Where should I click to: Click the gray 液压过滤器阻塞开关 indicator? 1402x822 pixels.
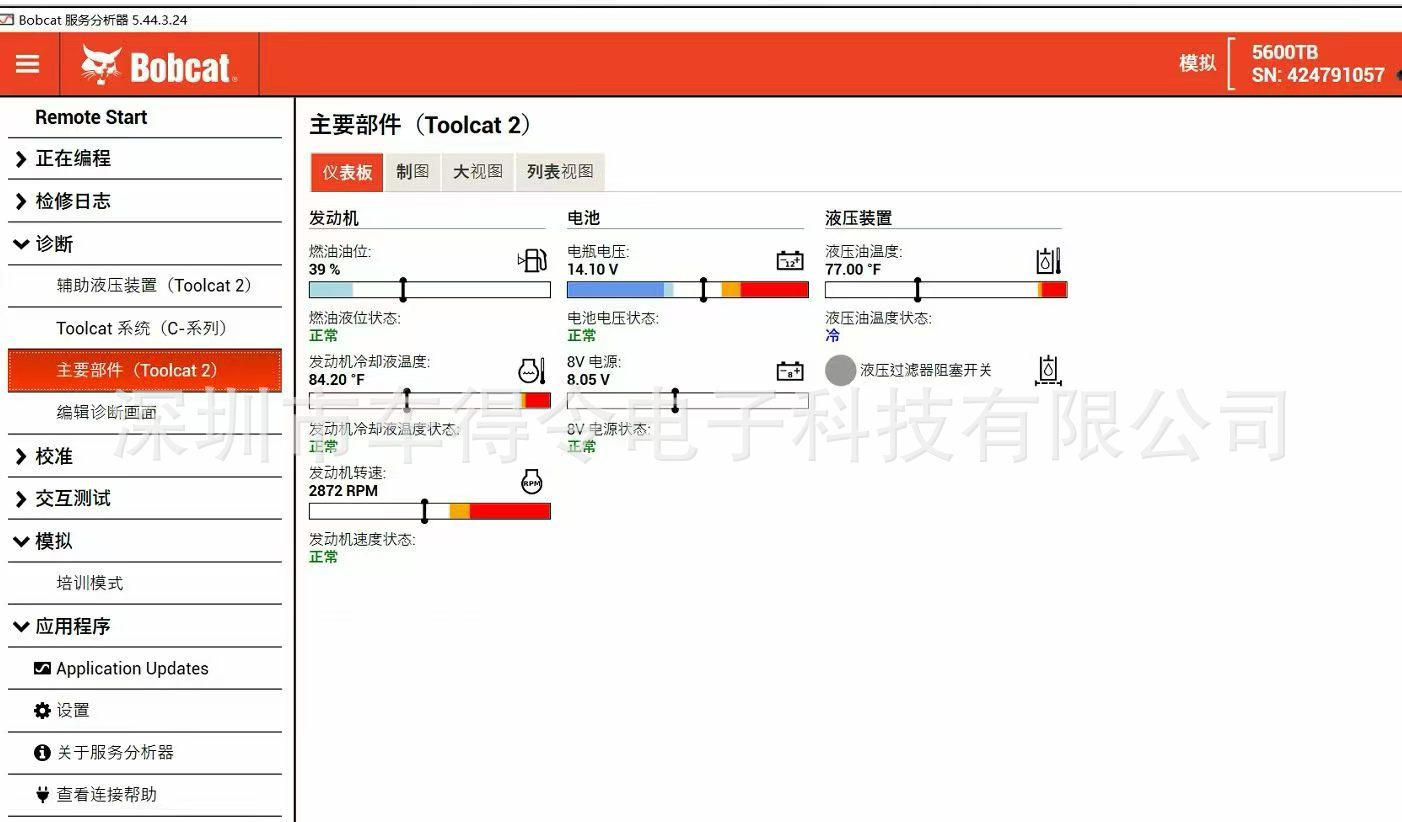click(841, 370)
